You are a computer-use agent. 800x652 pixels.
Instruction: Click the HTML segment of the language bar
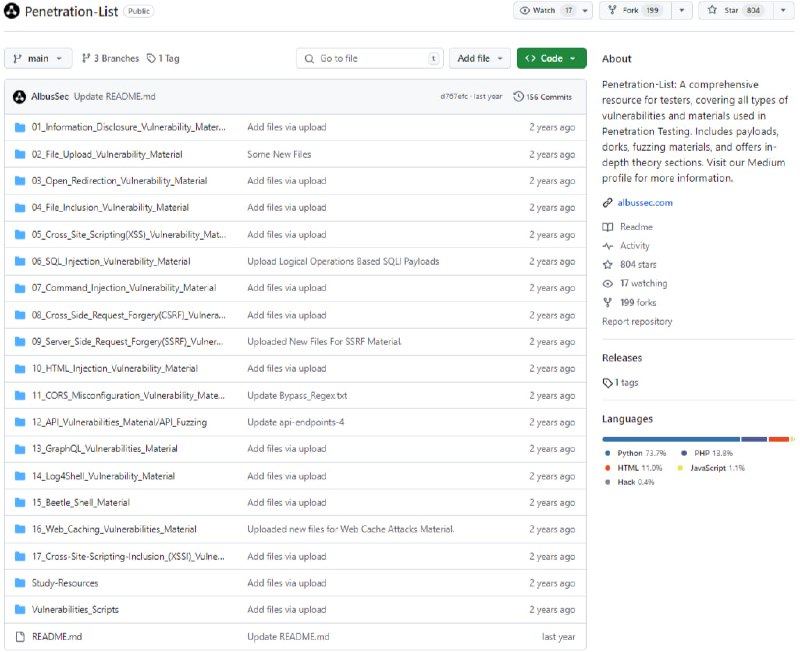(x=779, y=439)
